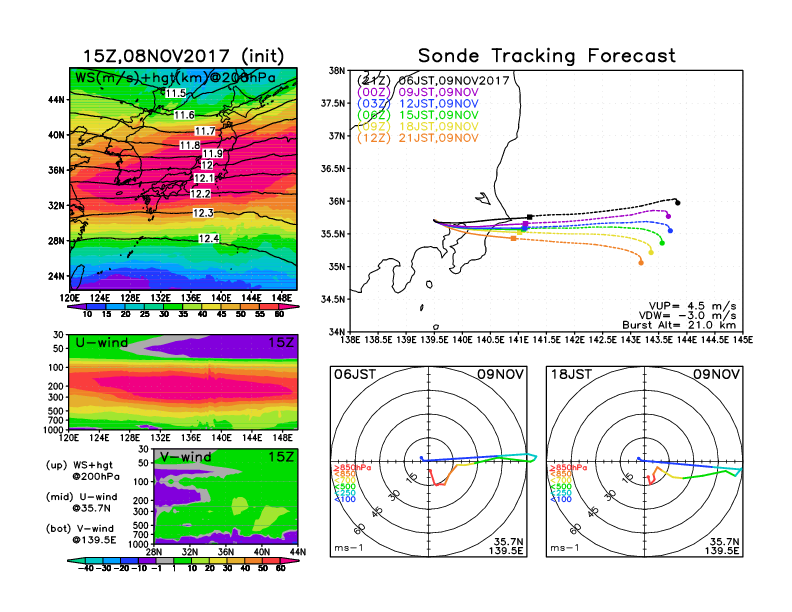
Task: Click the green trajectory landing dot
Action: 662,243
